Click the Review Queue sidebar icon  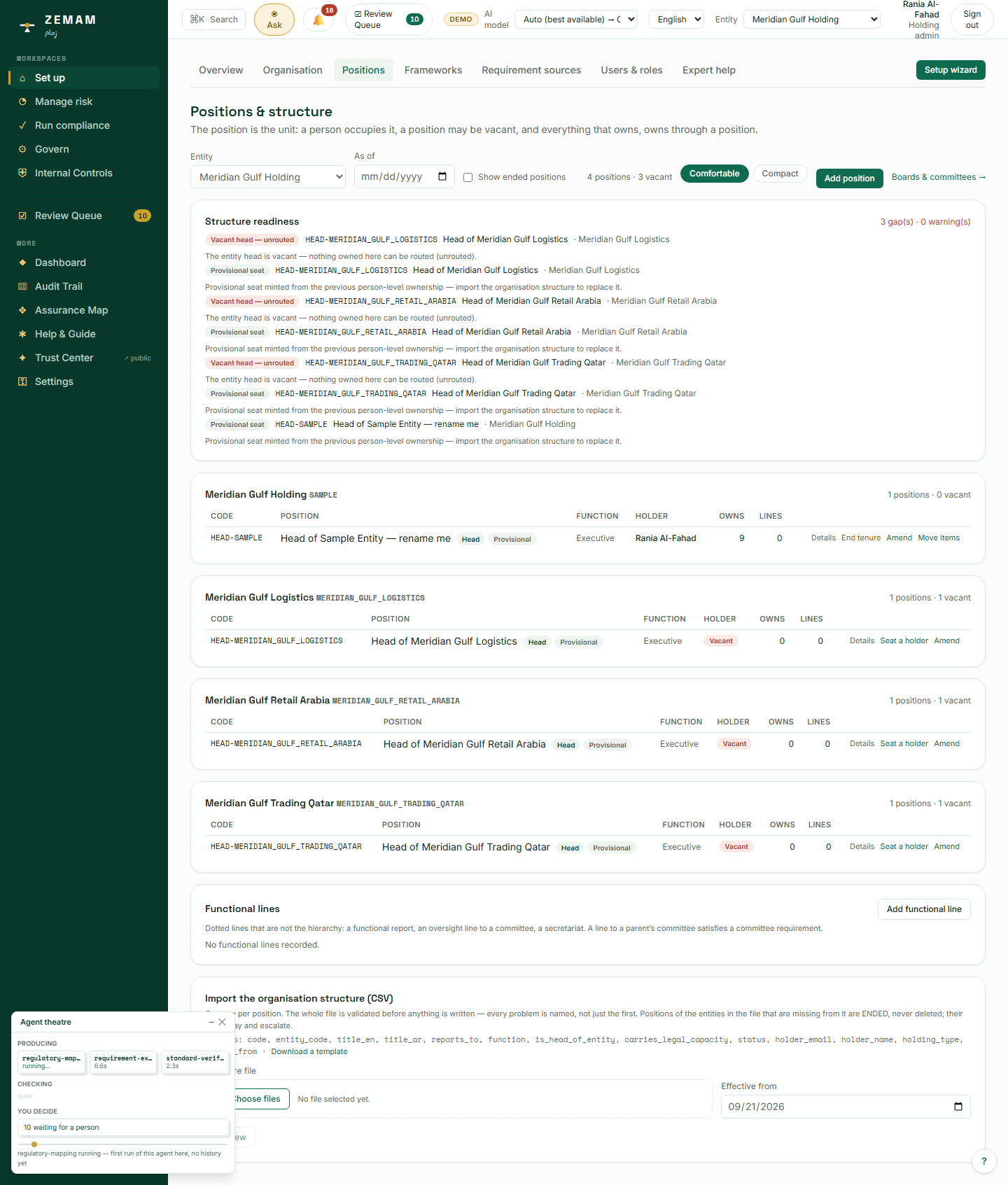22,216
